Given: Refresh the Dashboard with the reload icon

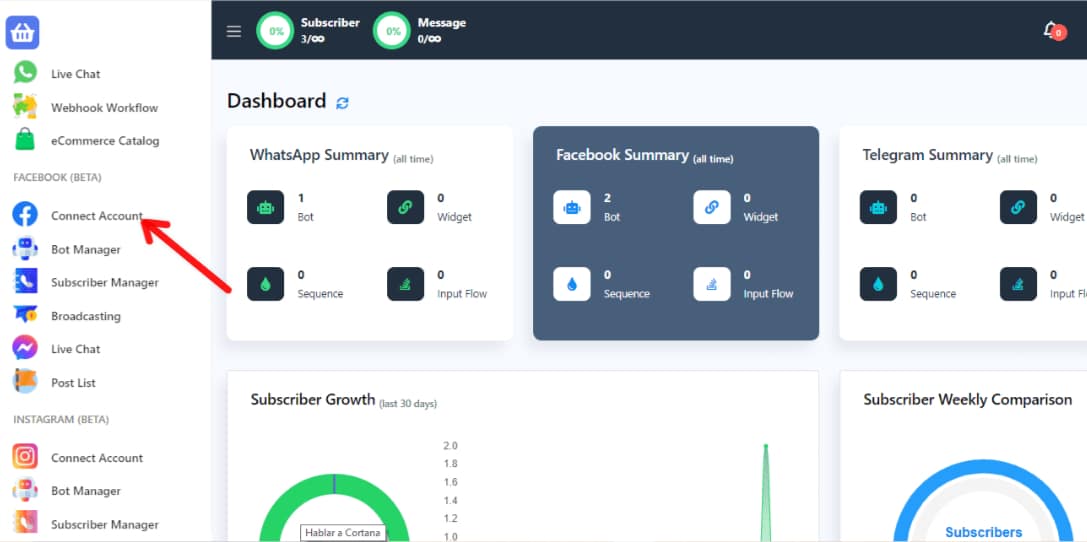Looking at the screenshot, I should (x=343, y=103).
